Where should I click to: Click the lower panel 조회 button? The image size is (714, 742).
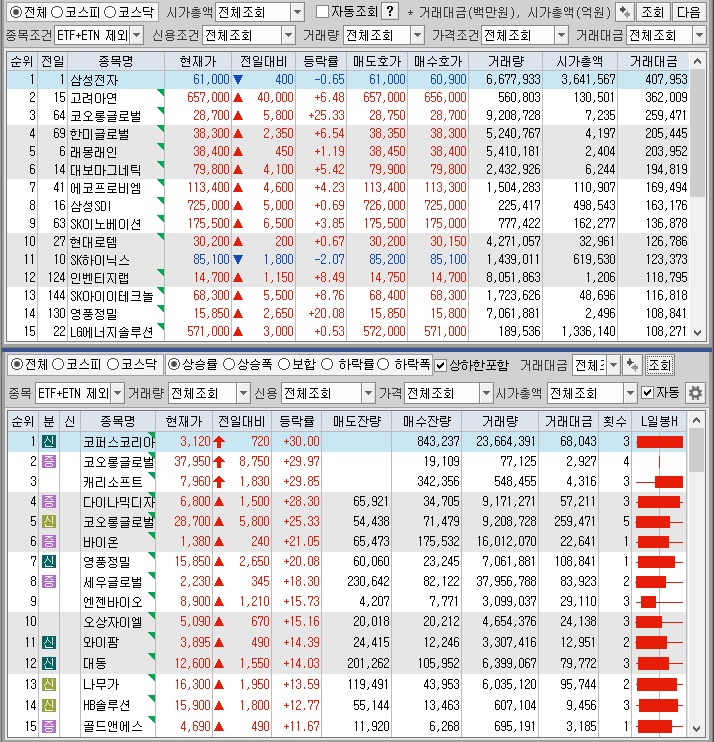click(x=660, y=365)
